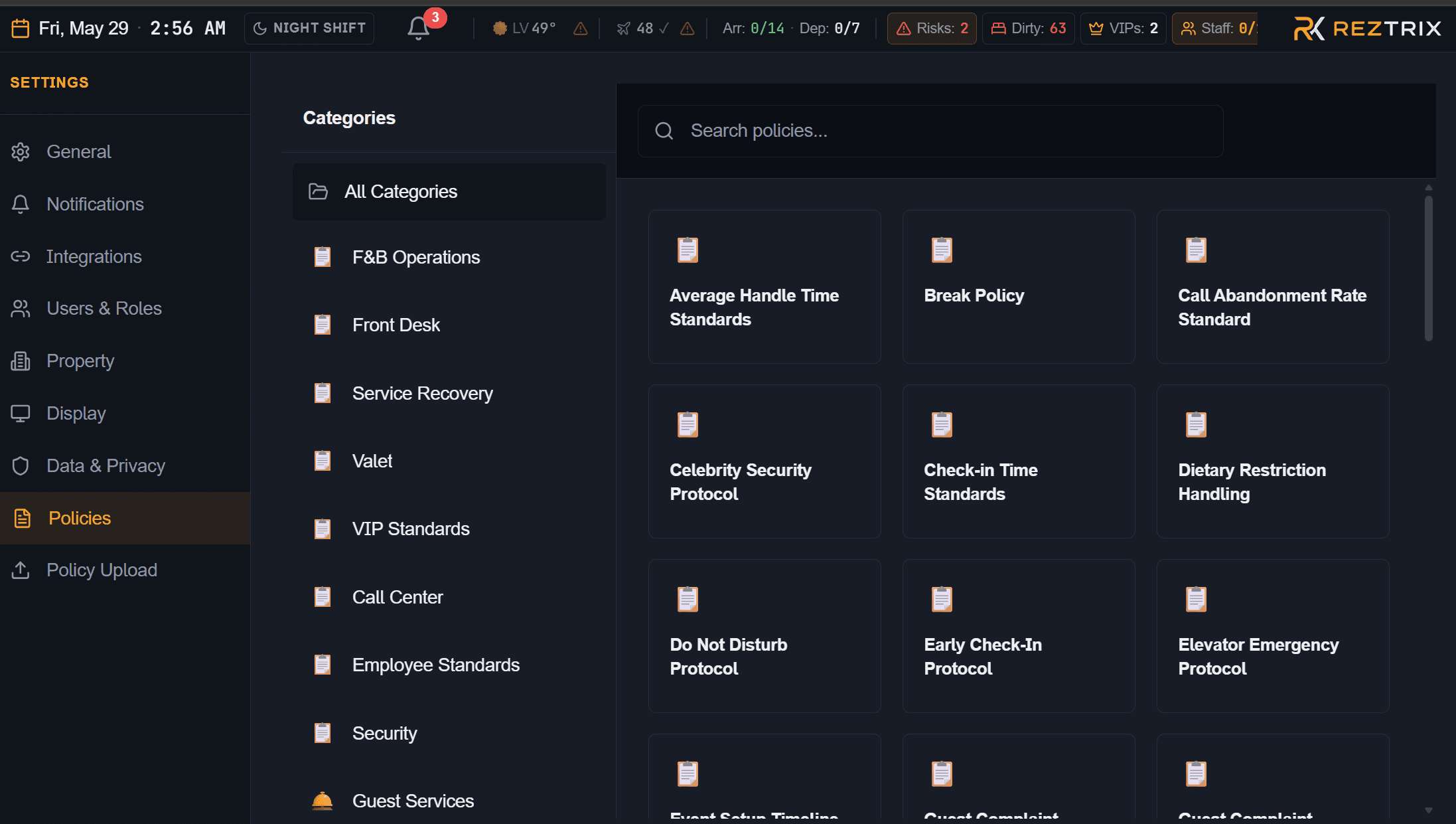Click the warning triangle next to flights

point(688,29)
